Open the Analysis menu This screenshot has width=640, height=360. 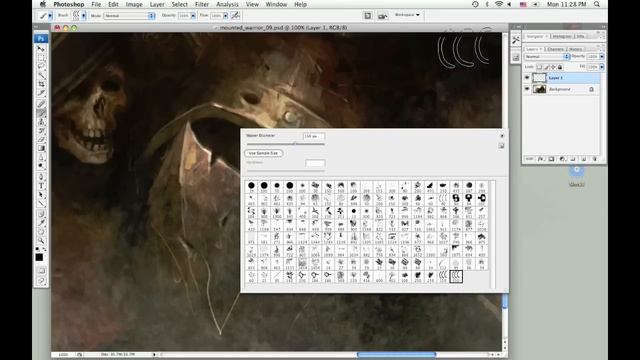tap(227, 4)
